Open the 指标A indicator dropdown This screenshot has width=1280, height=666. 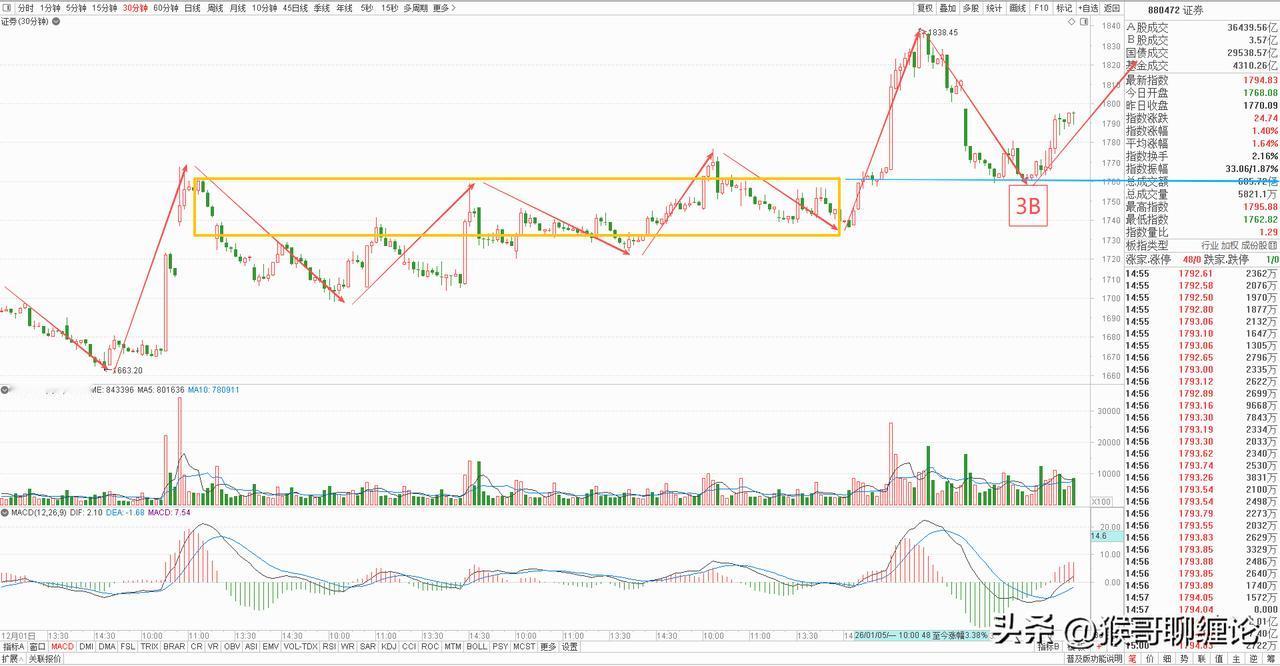point(13,646)
